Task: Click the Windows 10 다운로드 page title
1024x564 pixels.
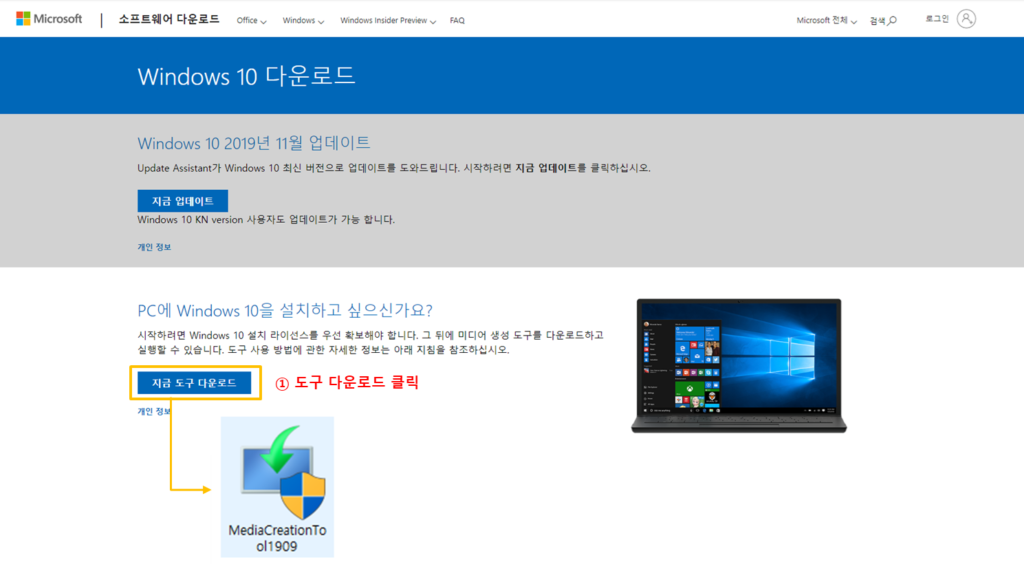Action: click(246, 76)
